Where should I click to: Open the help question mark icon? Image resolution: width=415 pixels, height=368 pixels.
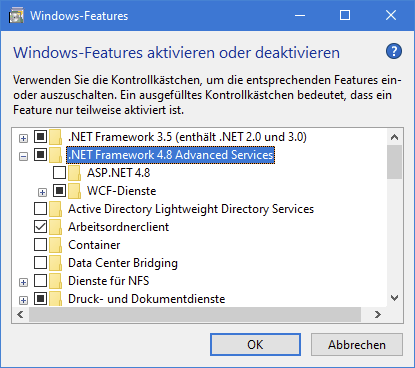coord(394,51)
